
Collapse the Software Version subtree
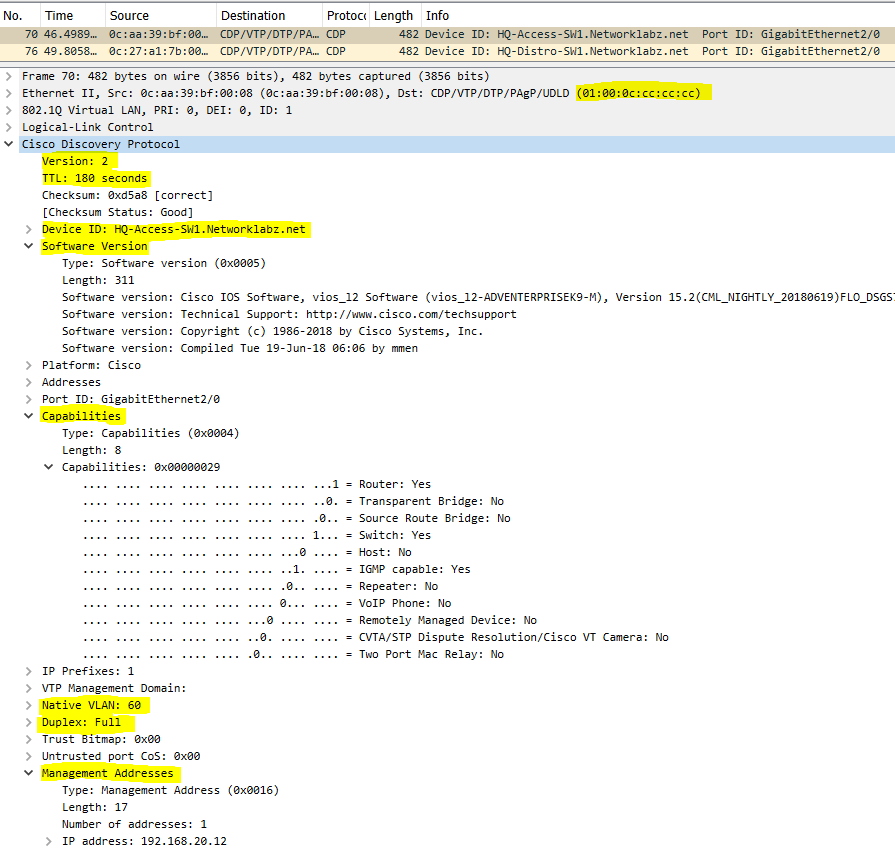[x=29, y=246]
